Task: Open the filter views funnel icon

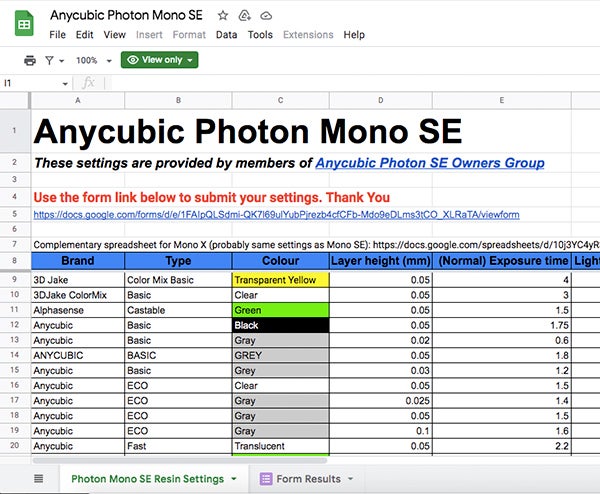Action: pos(49,60)
